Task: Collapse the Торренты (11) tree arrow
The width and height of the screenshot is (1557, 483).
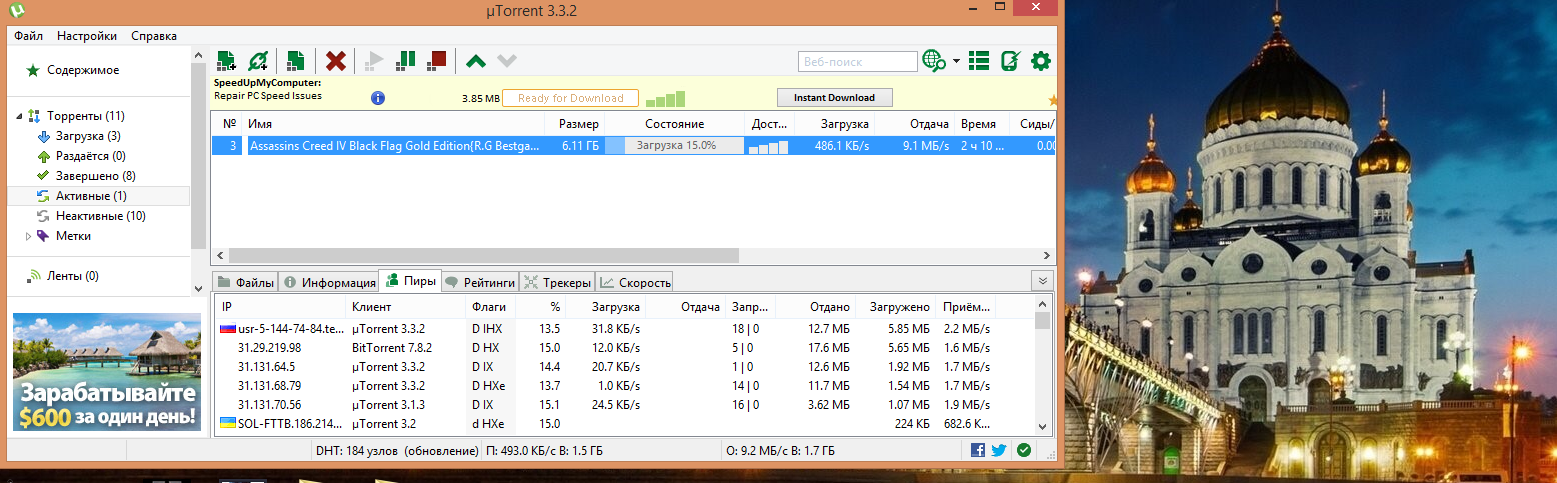Action: pos(19,116)
